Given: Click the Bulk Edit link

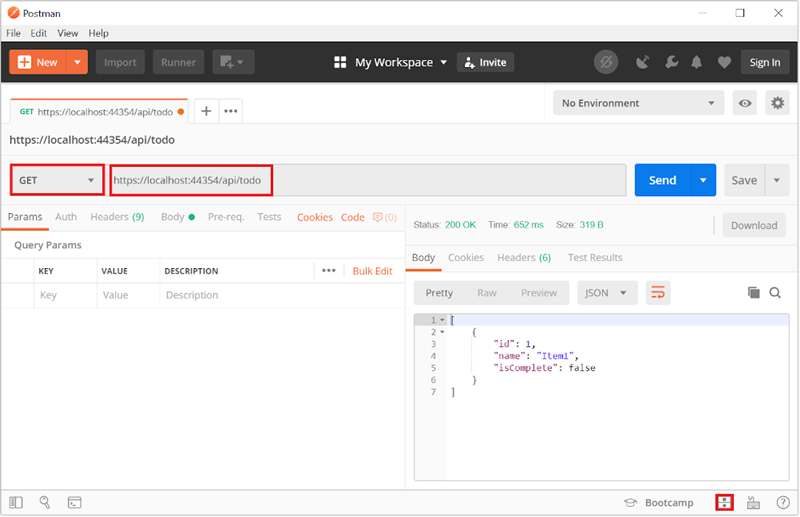Looking at the screenshot, I should click(x=372, y=271).
